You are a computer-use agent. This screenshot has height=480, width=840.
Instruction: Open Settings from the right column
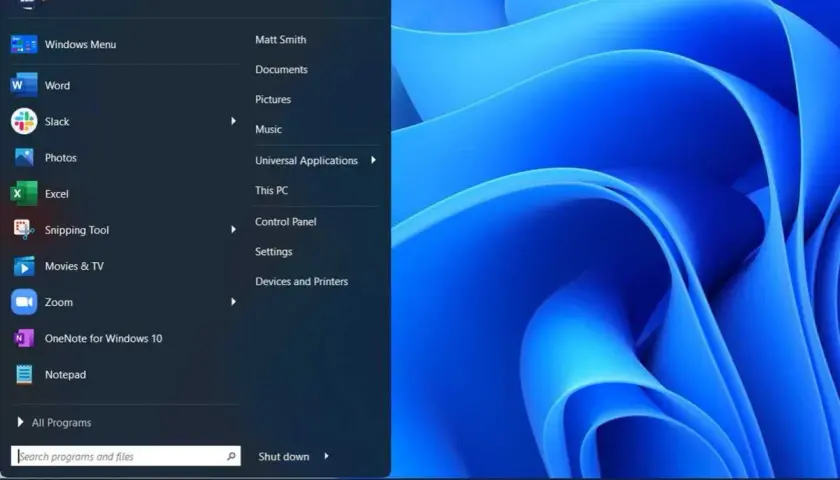[274, 252]
